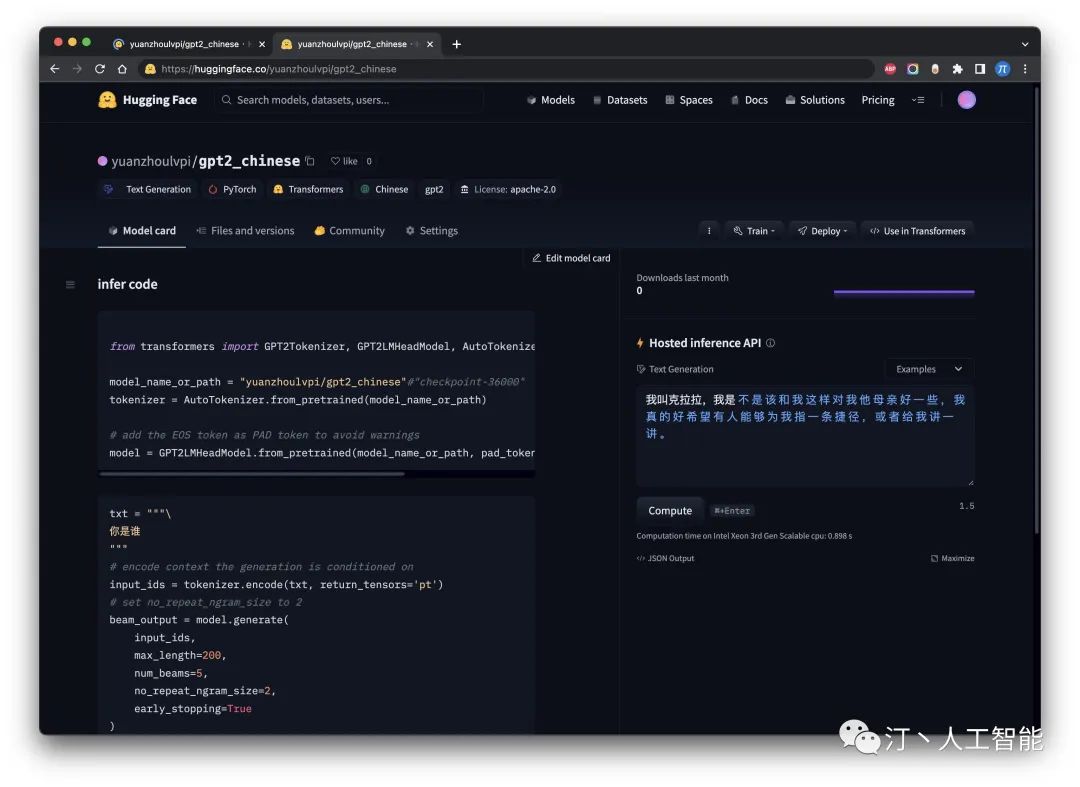Open the Community tab
This screenshot has height=787, width=1080.
click(349, 231)
